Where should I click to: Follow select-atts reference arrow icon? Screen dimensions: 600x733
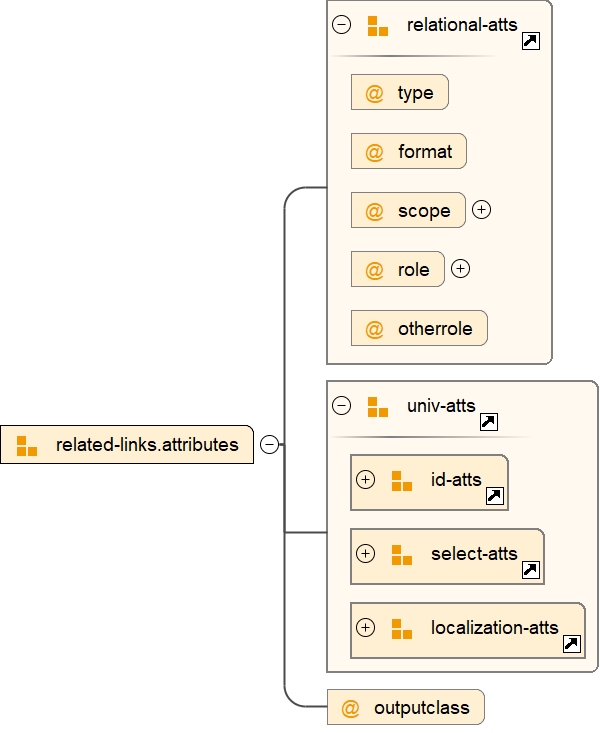click(x=531, y=570)
